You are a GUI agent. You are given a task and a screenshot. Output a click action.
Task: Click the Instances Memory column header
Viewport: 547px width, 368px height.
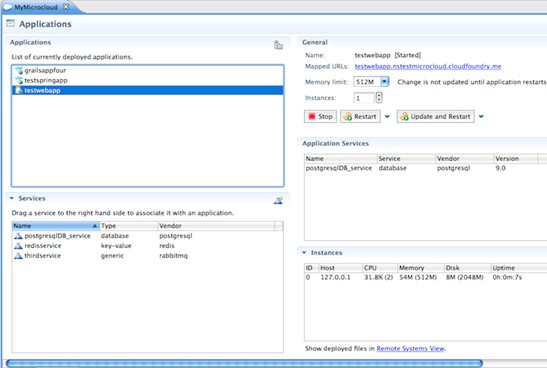(x=421, y=268)
